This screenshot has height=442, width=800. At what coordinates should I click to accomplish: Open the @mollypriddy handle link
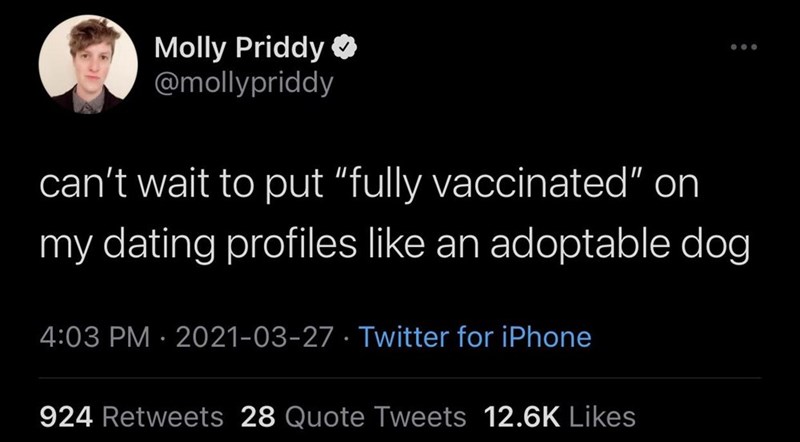pyautogui.click(x=243, y=80)
